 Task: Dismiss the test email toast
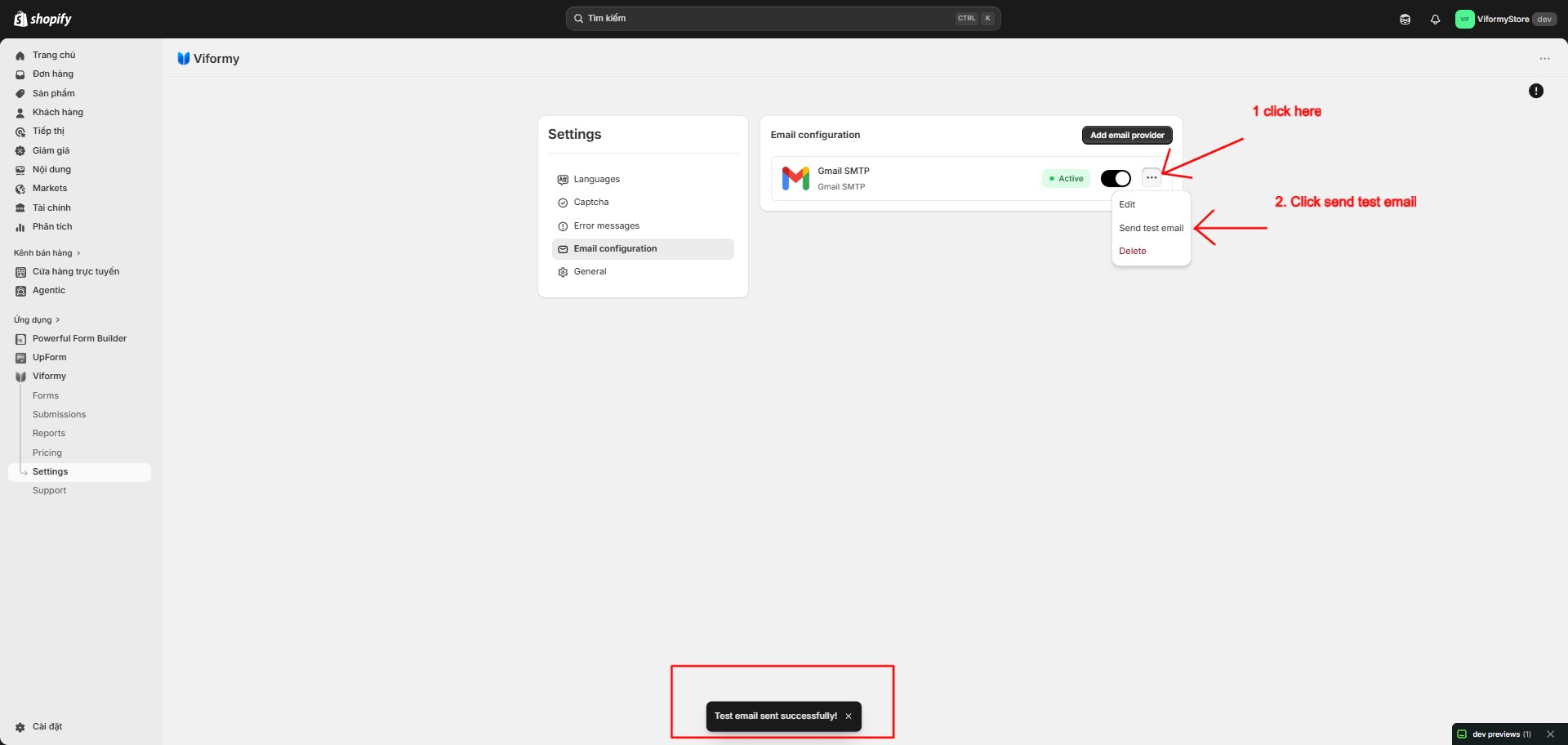pyautogui.click(x=849, y=716)
